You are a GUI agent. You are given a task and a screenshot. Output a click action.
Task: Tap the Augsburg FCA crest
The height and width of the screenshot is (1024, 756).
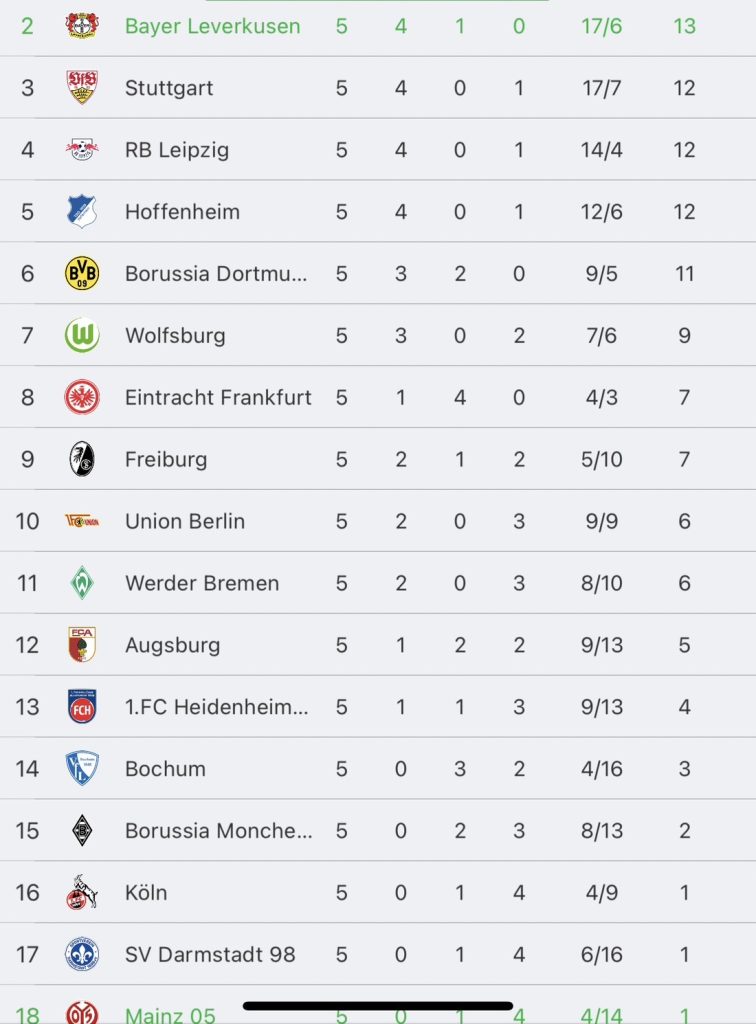pyautogui.click(x=82, y=645)
